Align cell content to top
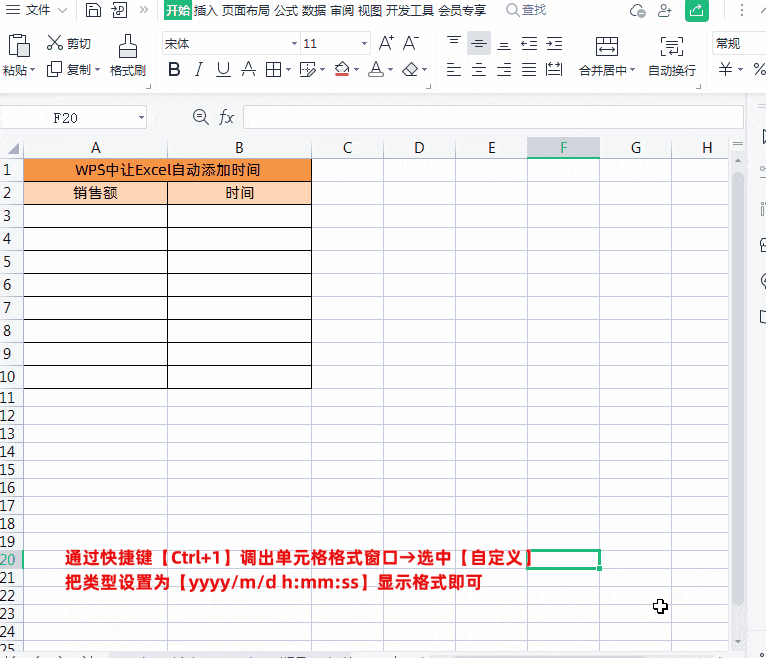Screen dimensions: 766x658 click(454, 43)
